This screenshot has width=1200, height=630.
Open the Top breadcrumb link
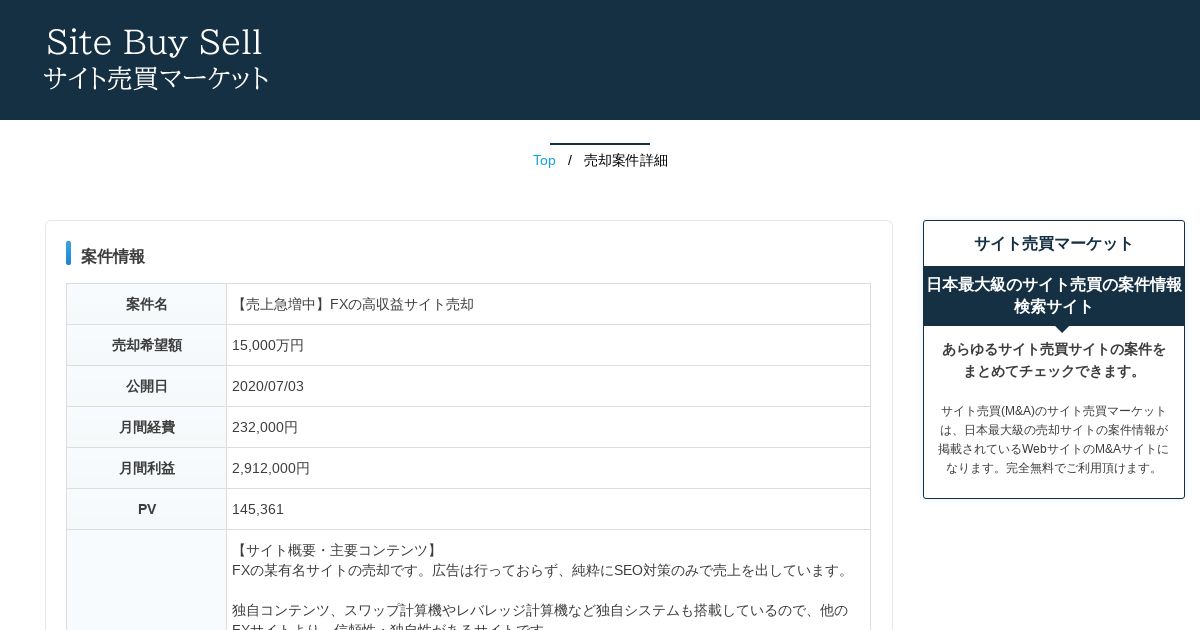click(544, 160)
